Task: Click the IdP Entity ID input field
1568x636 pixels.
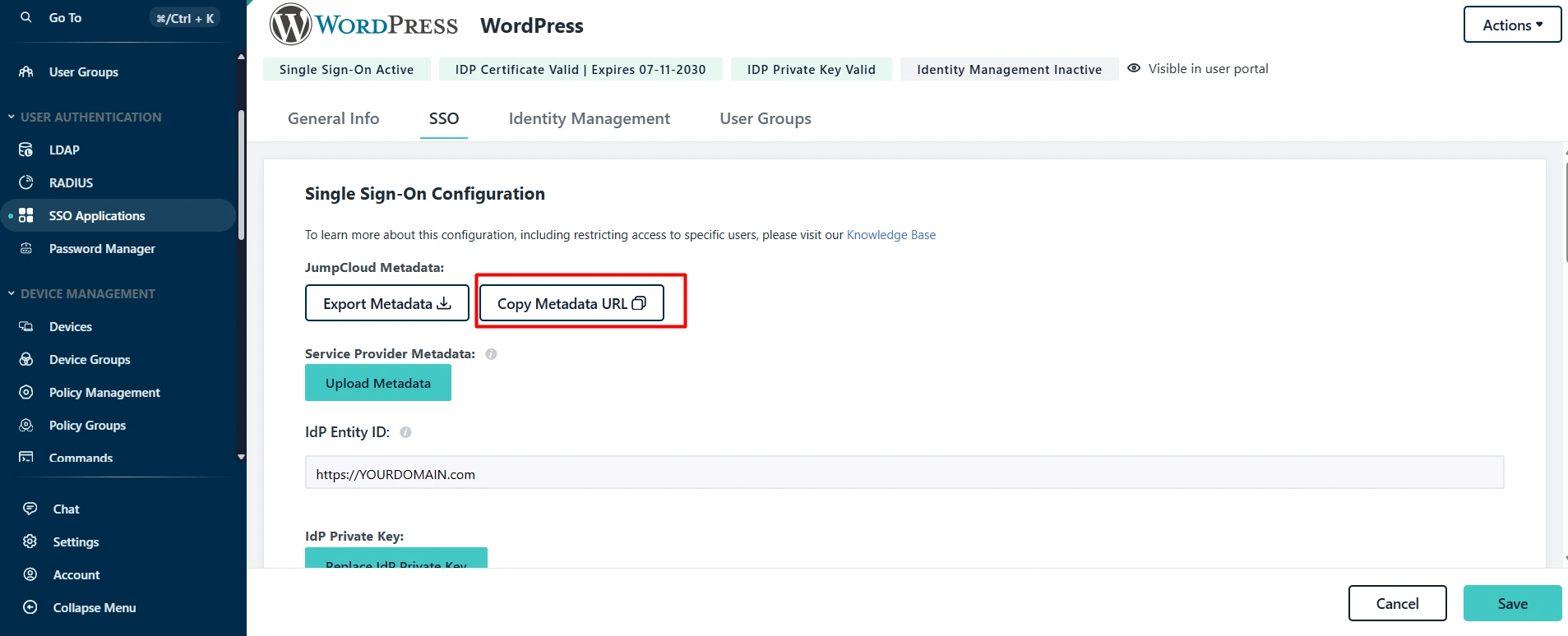Action: pyautogui.click(x=904, y=473)
